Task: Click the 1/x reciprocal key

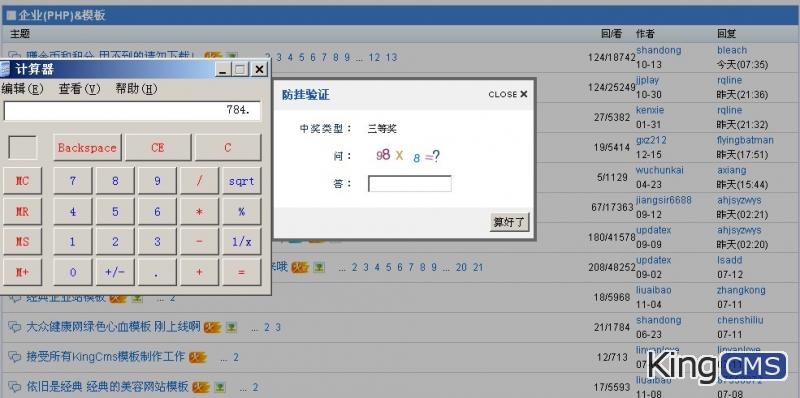Action: coord(241,241)
